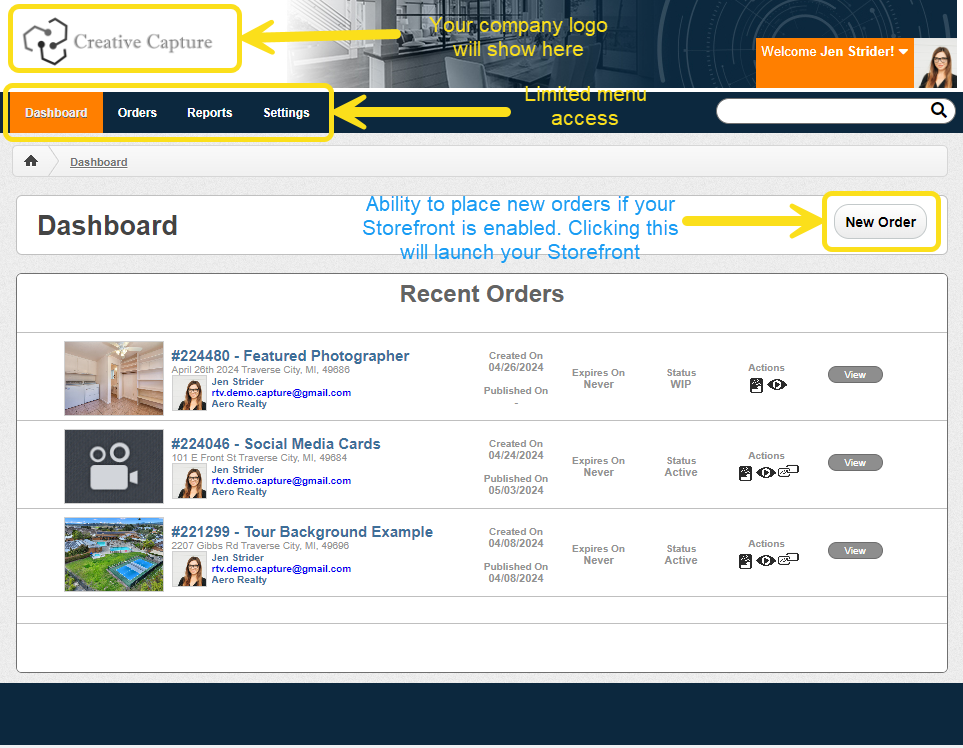Click the Dashboard breadcrumb link
The image size is (963, 748).
click(99, 162)
